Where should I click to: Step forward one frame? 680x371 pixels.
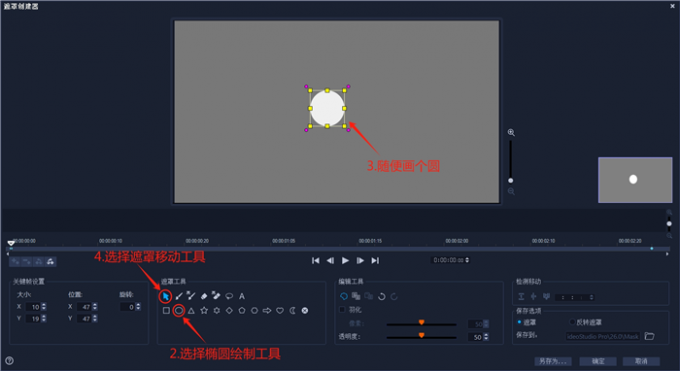[x=360, y=260]
